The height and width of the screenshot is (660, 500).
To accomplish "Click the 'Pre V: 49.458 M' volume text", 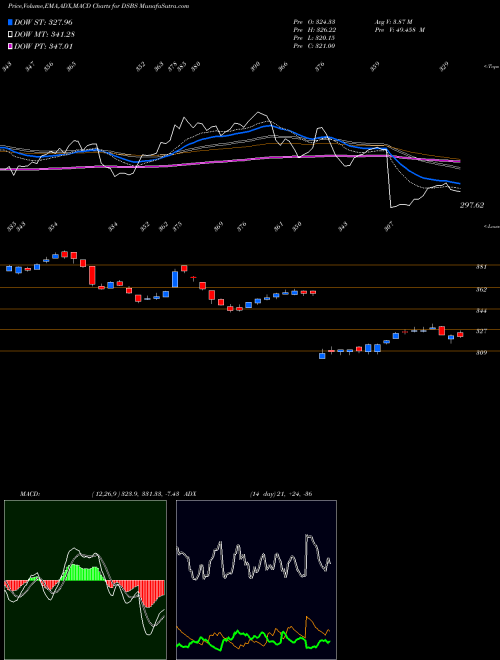I will pos(399,30).
